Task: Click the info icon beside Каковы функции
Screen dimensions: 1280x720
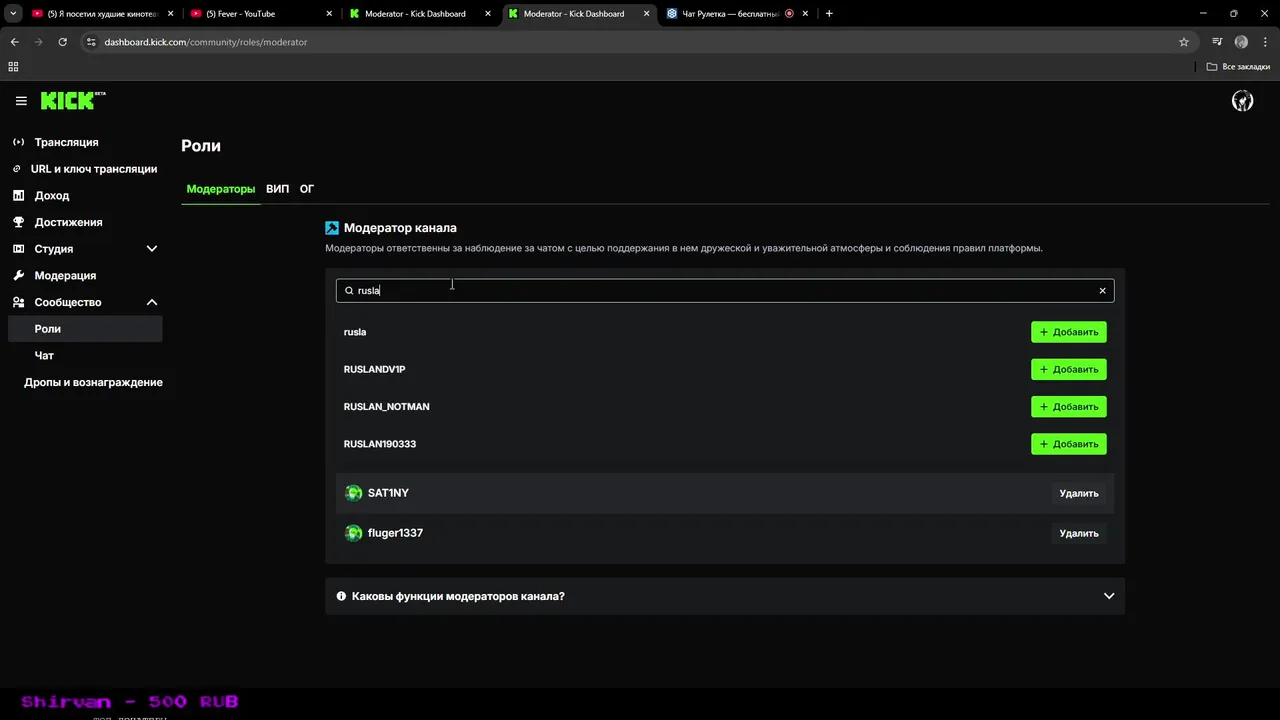Action: [x=341, y=596]
